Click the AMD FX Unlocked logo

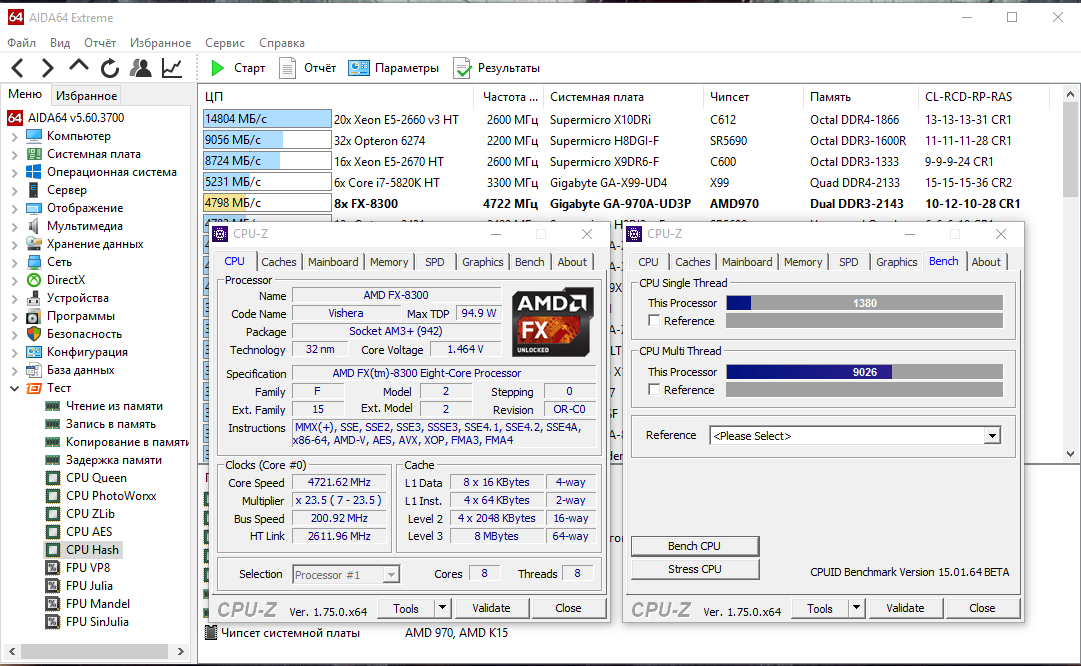pos(552,322)
